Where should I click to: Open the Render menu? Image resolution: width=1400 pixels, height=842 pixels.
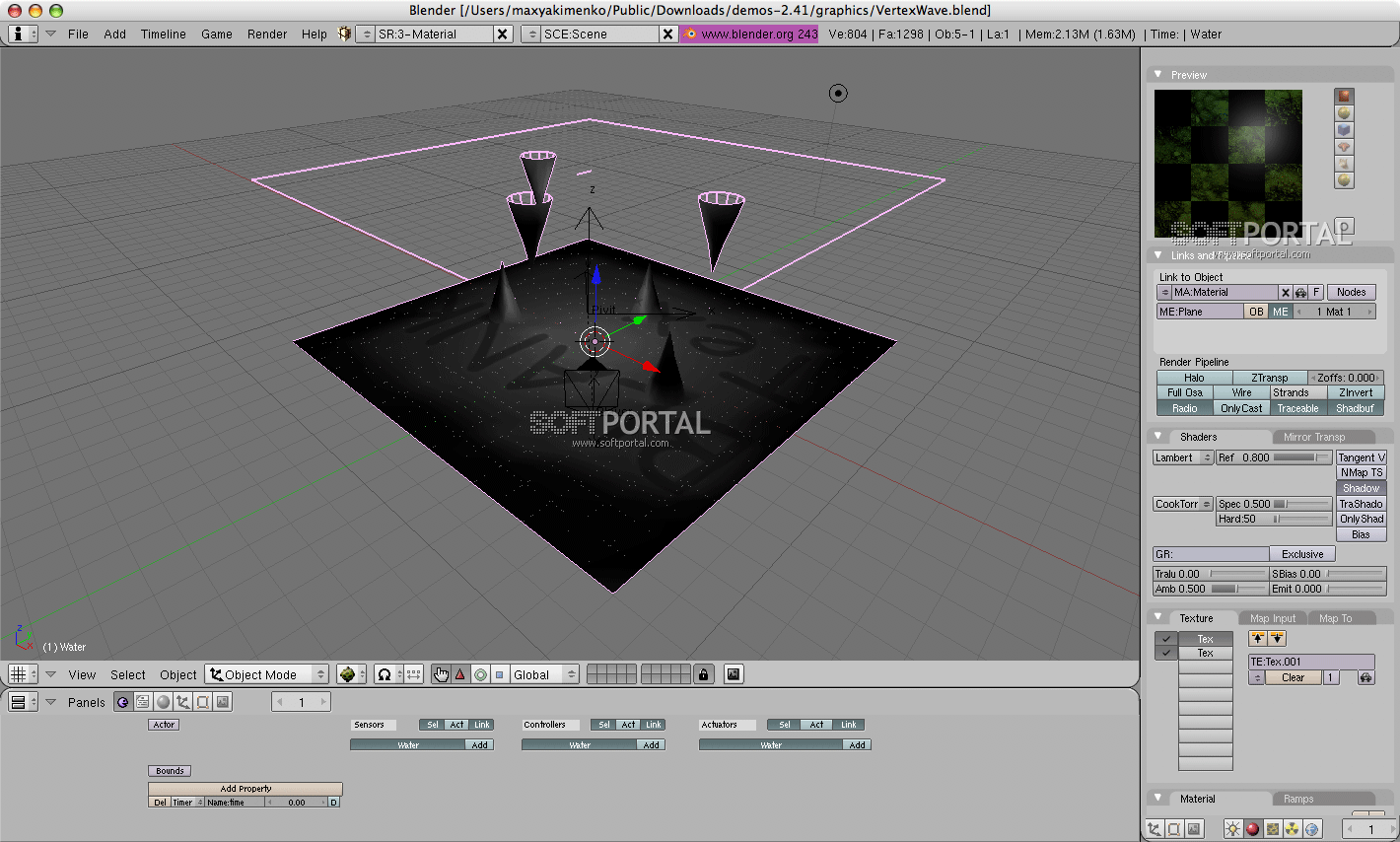tap(267, 34)
